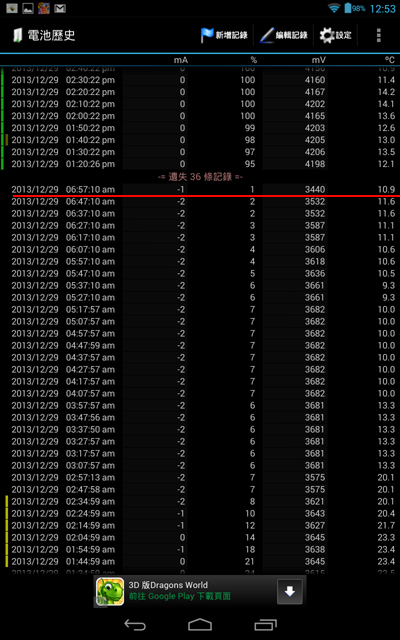Screen dimensions: 400x640
Task: Select the 06:07:10 am record row
Action: [x=200, y=249]
